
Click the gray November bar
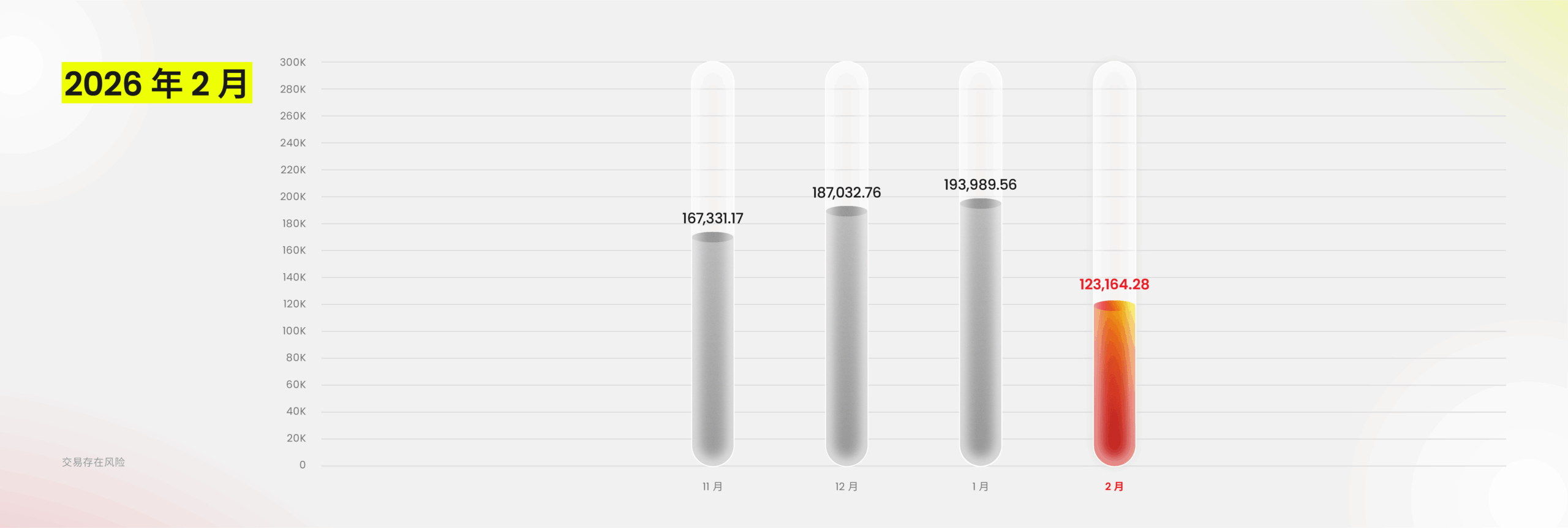[712, 349]
